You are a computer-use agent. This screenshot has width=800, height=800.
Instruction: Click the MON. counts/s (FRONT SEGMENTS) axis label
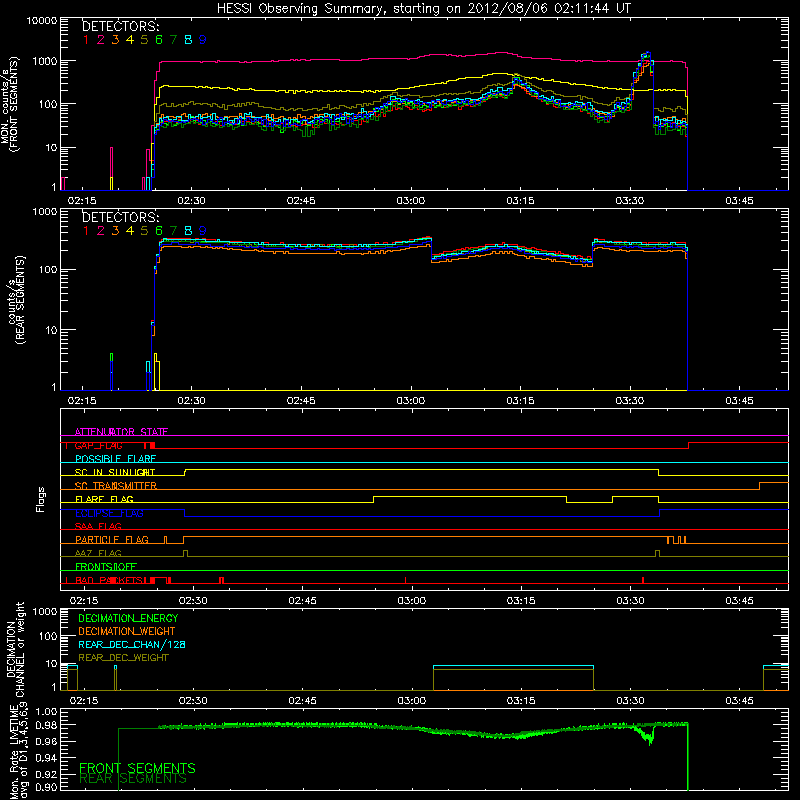coord(10,104)
